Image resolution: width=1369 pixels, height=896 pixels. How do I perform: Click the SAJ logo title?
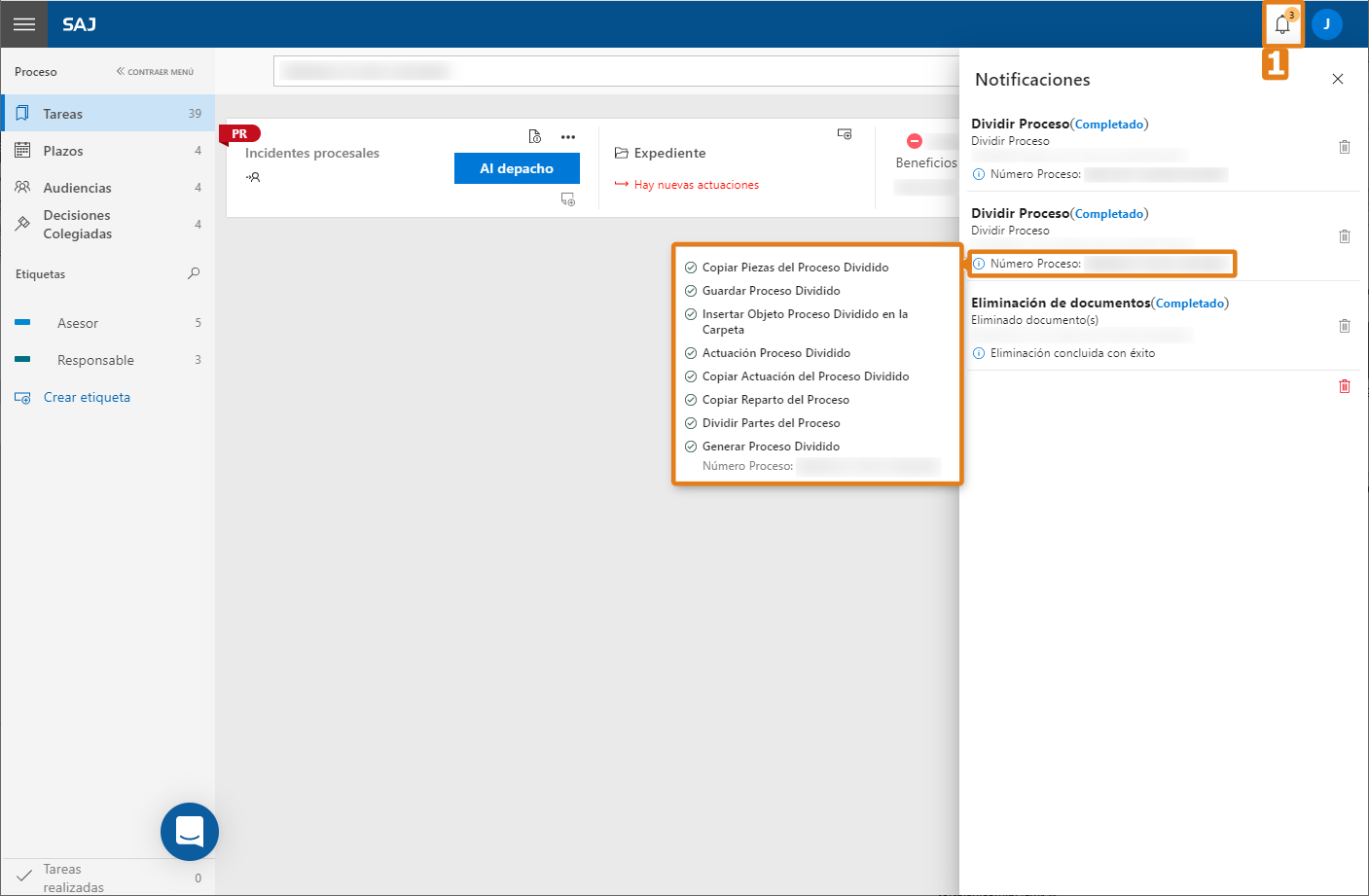80,24
